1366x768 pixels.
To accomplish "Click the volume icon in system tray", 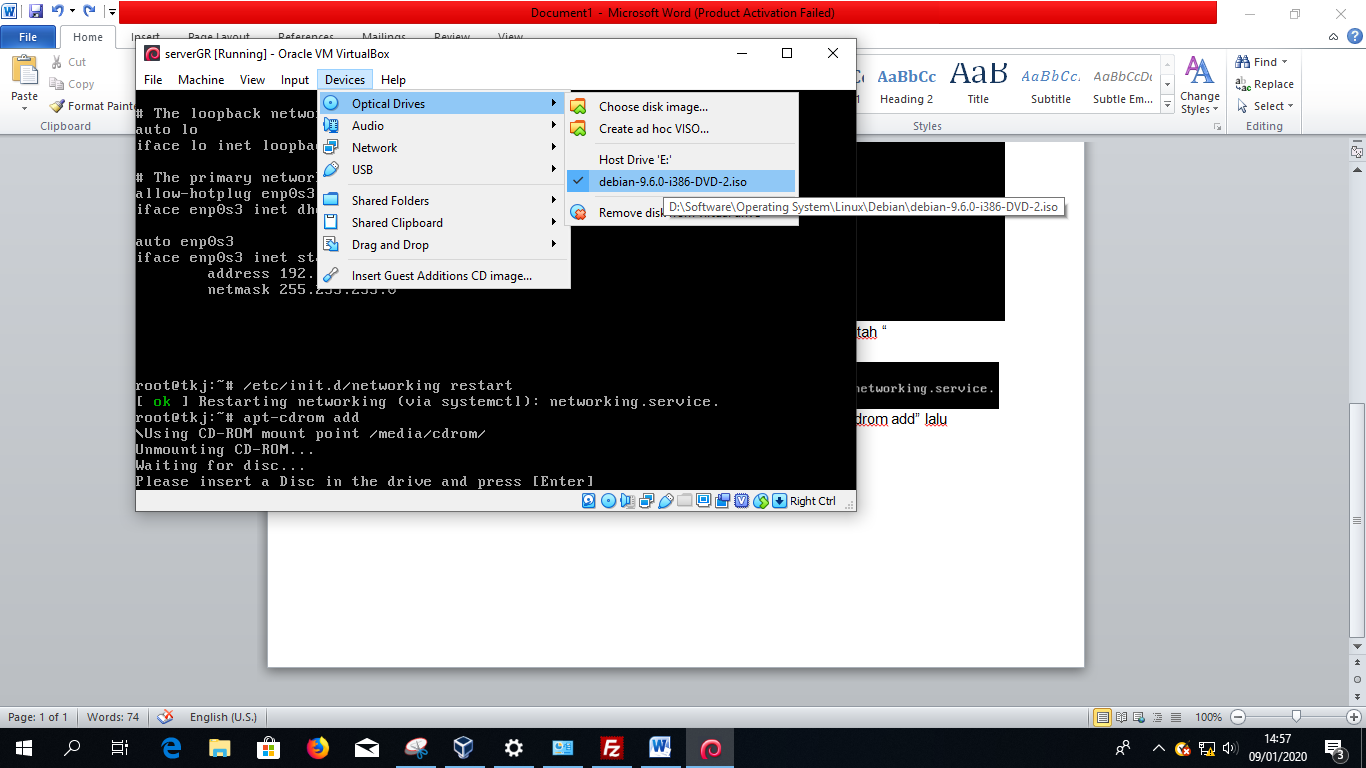I will 1229,748.
